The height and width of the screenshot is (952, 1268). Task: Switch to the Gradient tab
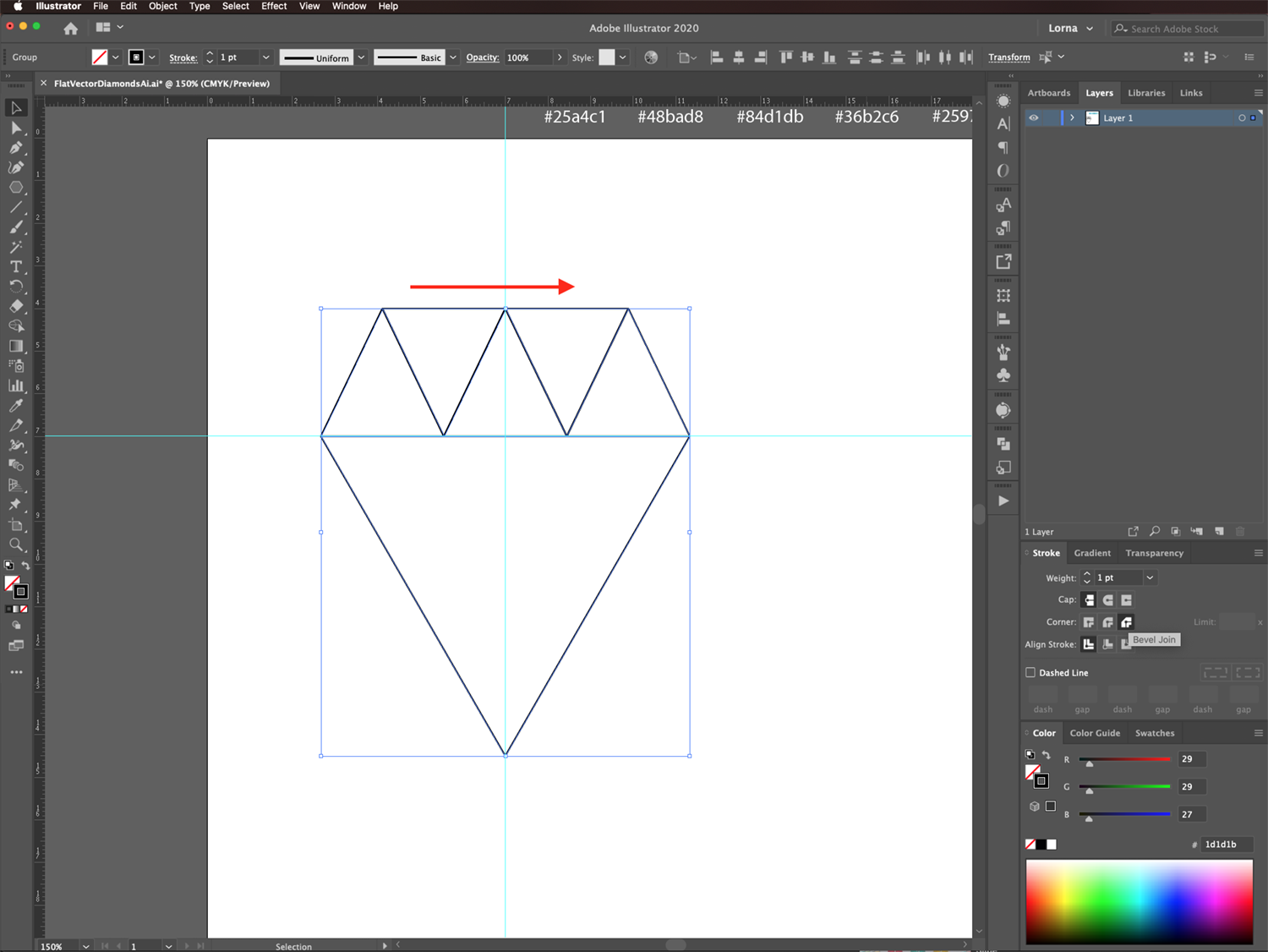point(1092,553)
